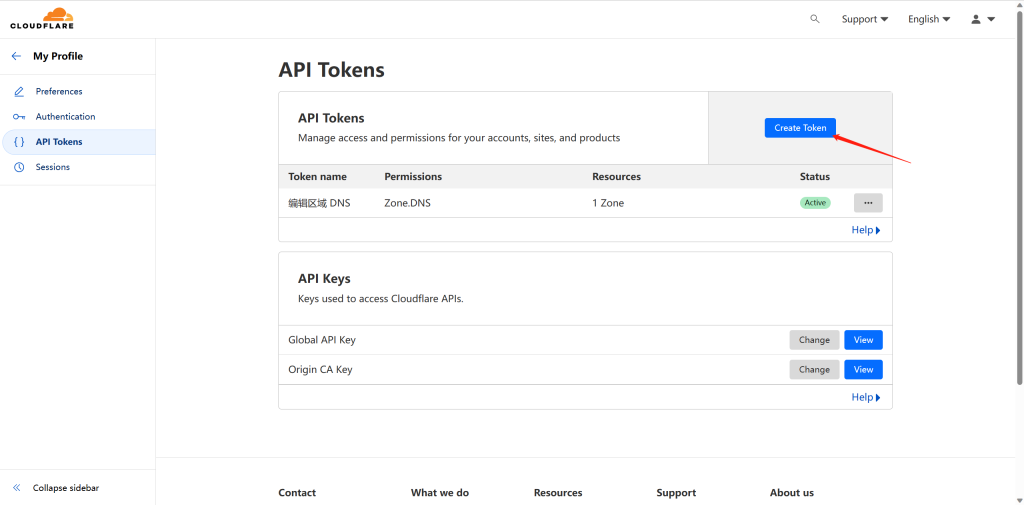Select API Tokens in the sidebar
The width and height of the screenshot is (1024, 505).
(78, 142)
